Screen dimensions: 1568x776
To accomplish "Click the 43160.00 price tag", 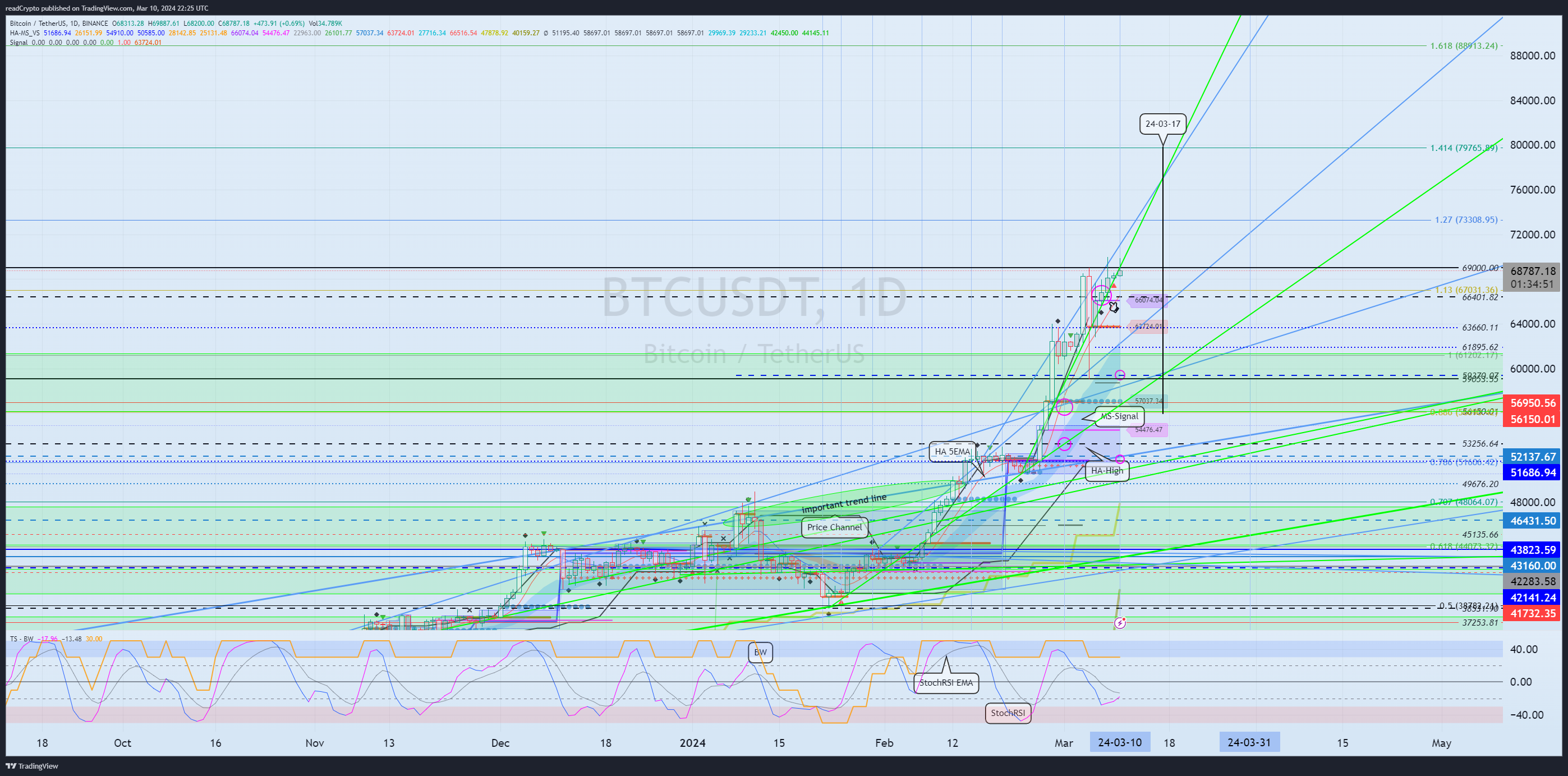I will click(x=1532, y=566).
